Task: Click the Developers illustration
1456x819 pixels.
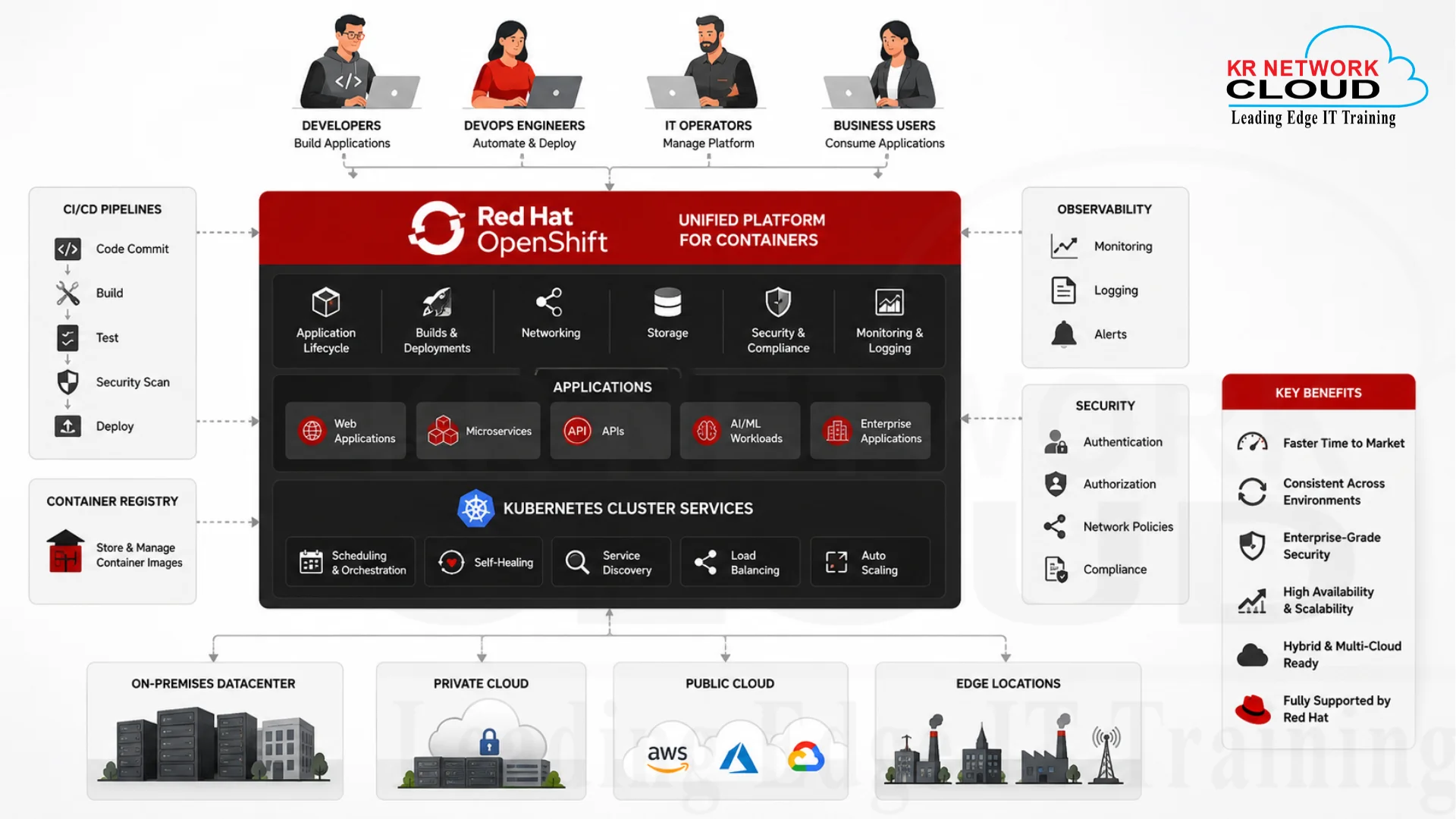Action: [359, 62]
